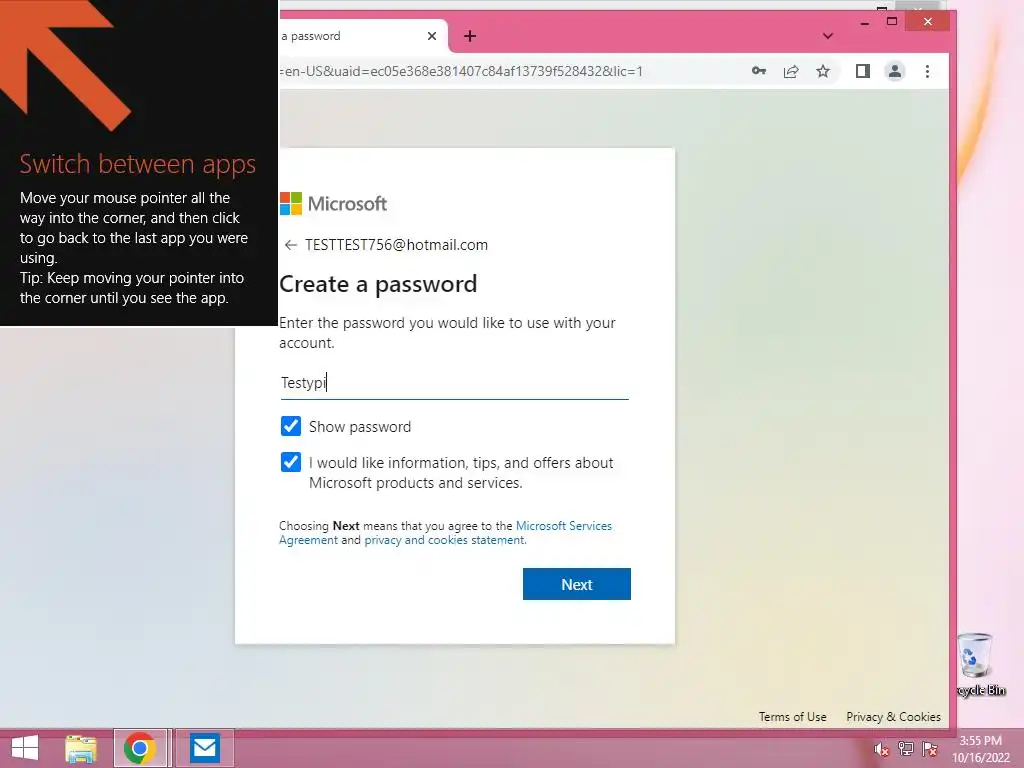
Task: Click Chrome icon in the taskbar
Action: coord(139,748)
